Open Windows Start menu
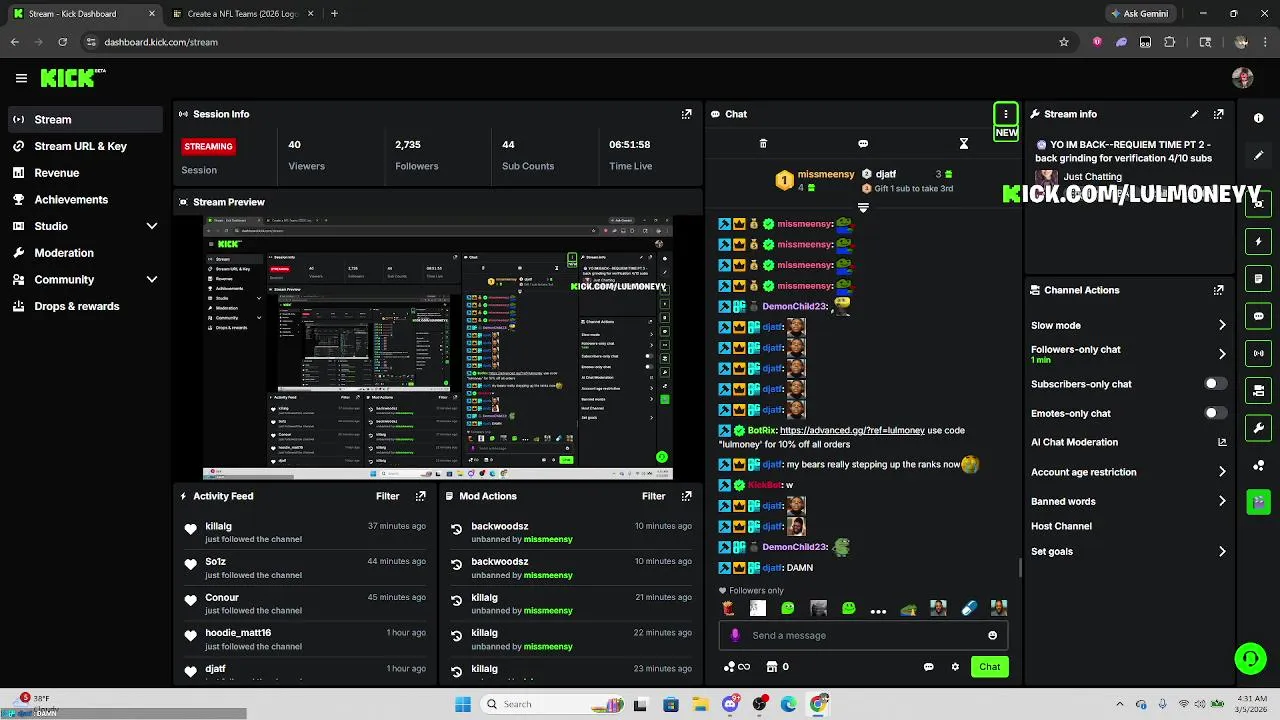The image size is (1280, 720). [463, 704]
